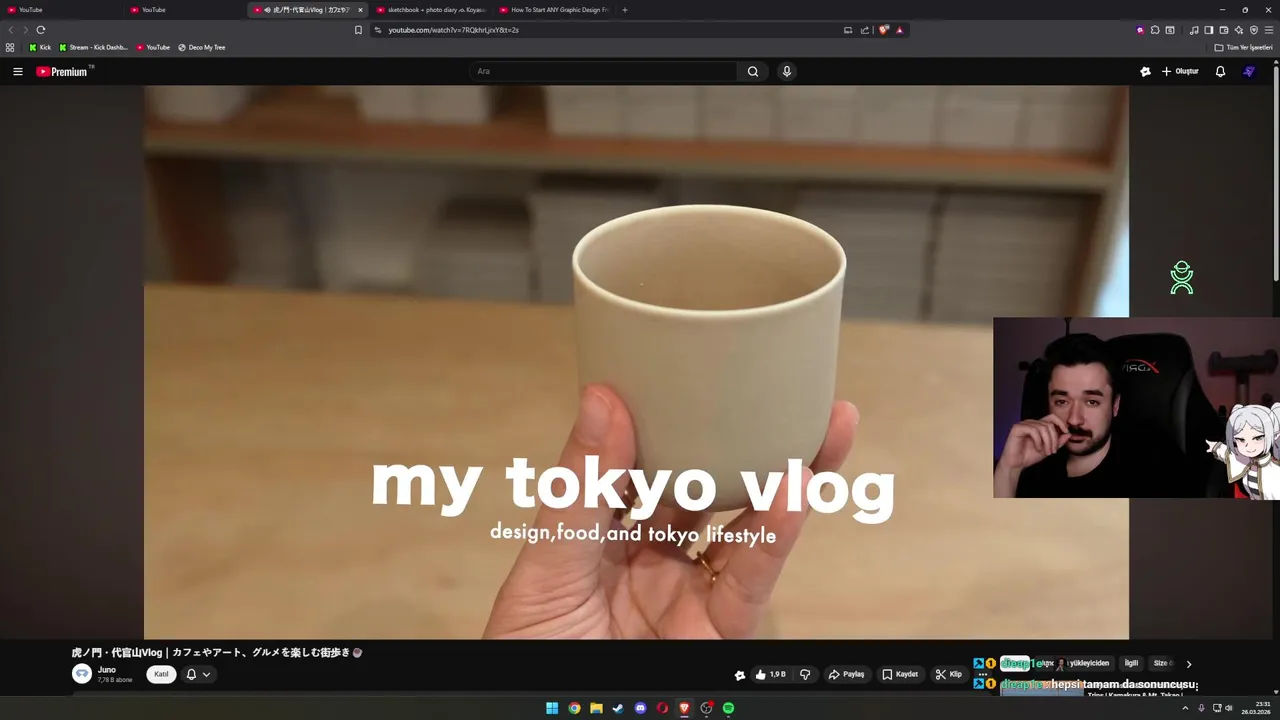This screenshot has width=1280, height=720.
Task: Click the Katıl join button
Action: pos(161,674)
